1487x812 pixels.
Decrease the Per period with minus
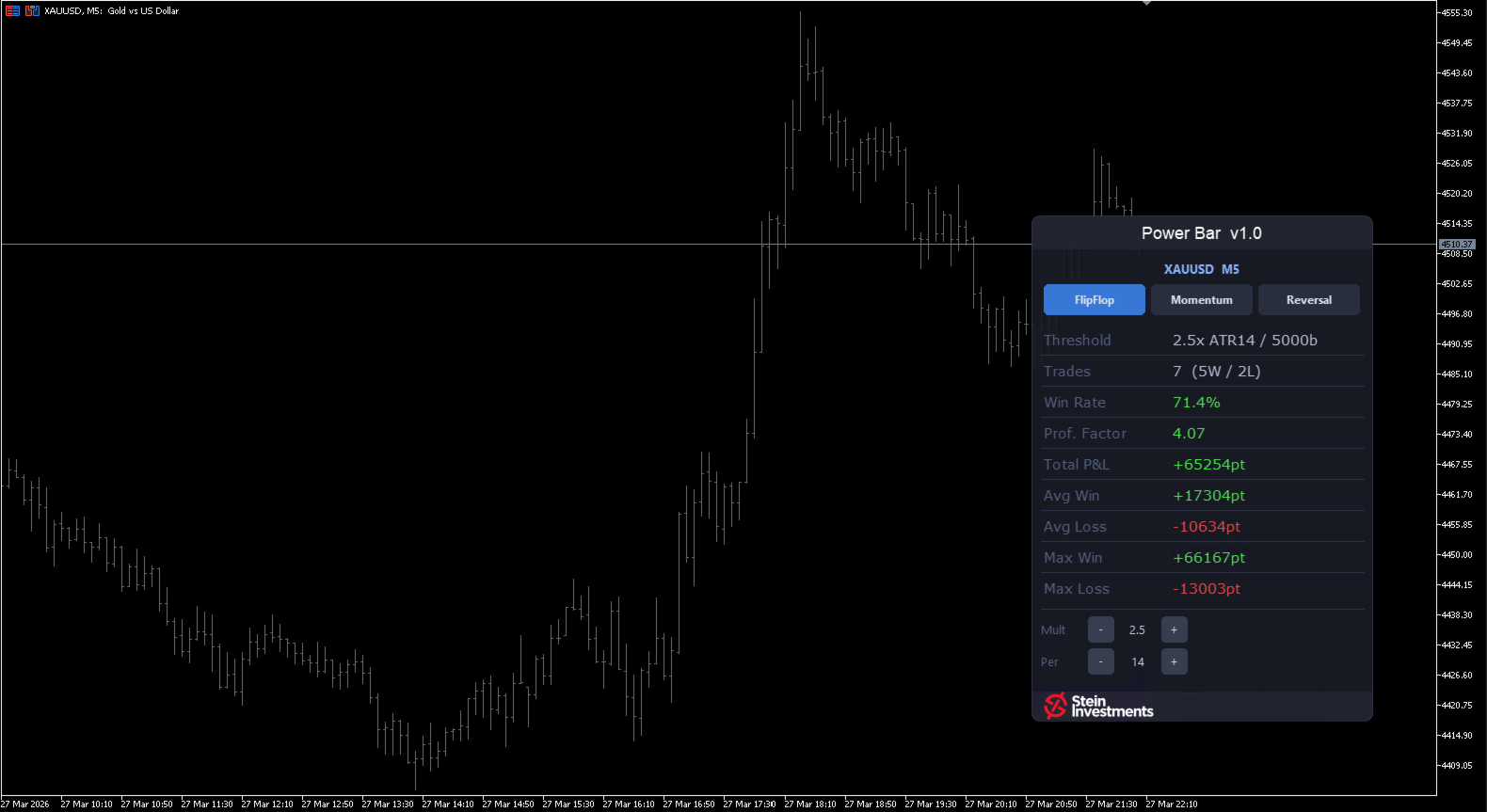click(x=1100, y=661)
